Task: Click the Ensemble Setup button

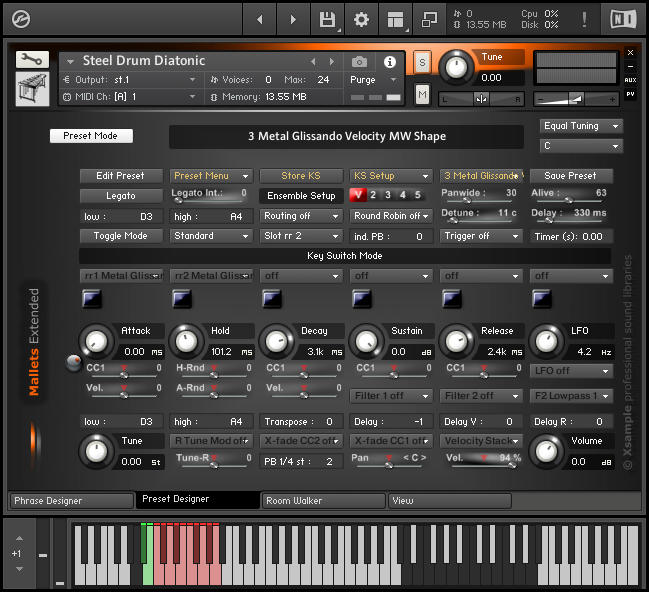Action: 301,196
